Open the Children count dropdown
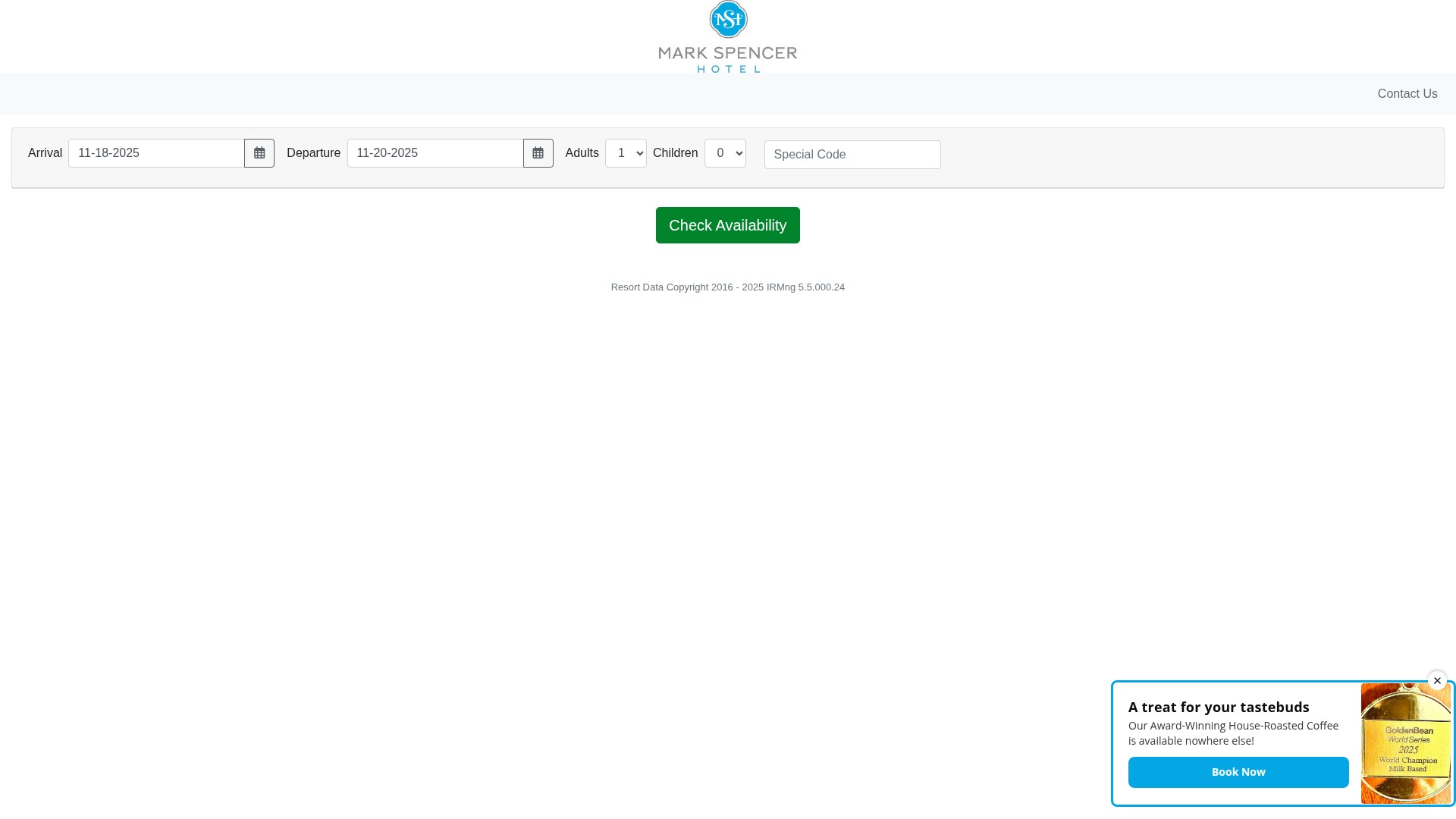This screenshot has width=1456, height=819. pyautogui.click(x=725, y=153)
